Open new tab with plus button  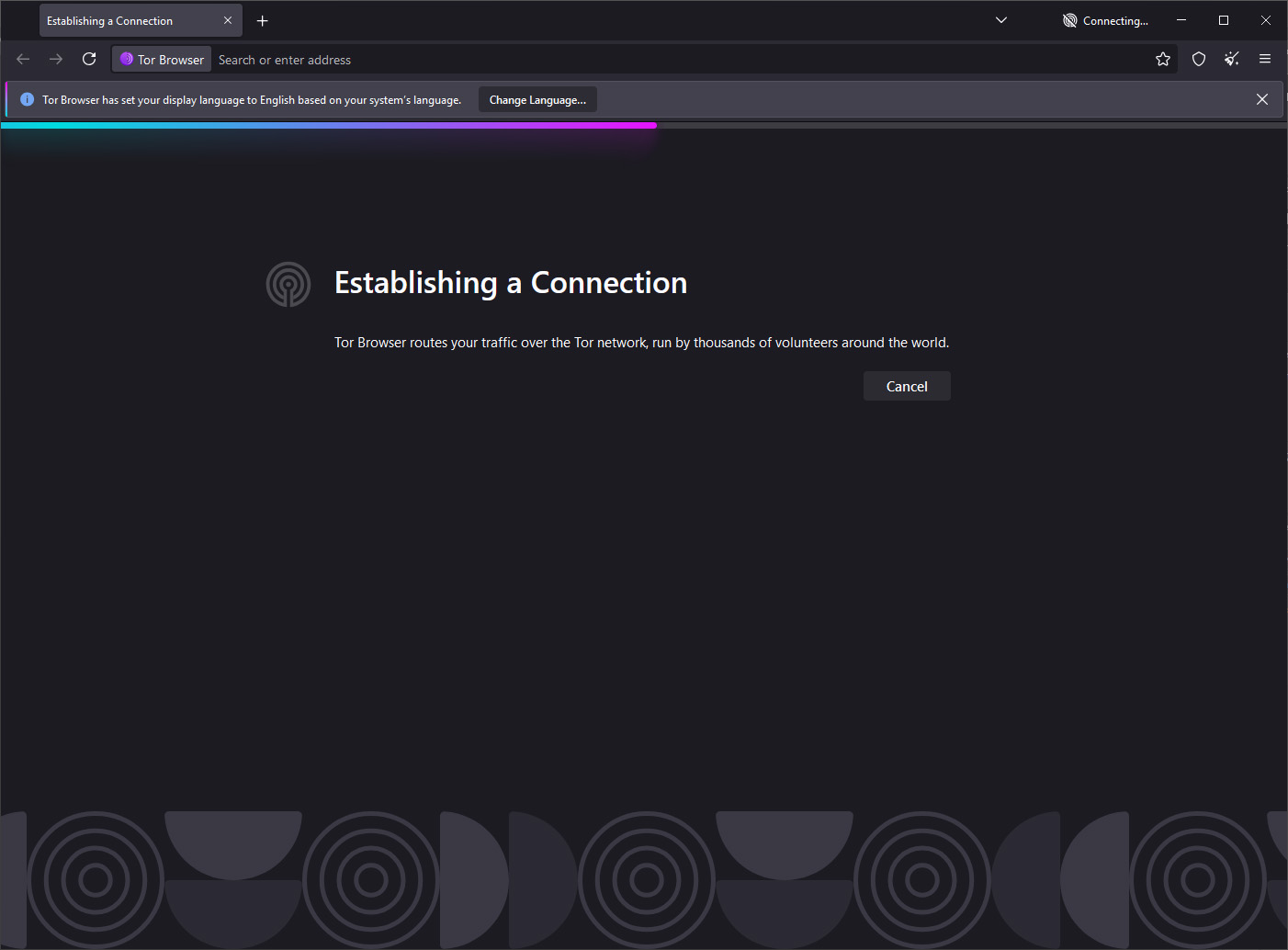pos(263,20)
